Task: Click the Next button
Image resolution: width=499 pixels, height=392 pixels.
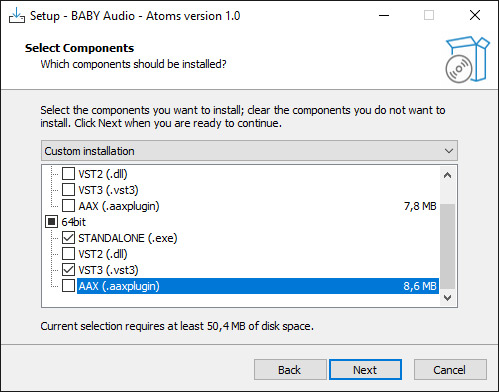Action: (365, 370)
